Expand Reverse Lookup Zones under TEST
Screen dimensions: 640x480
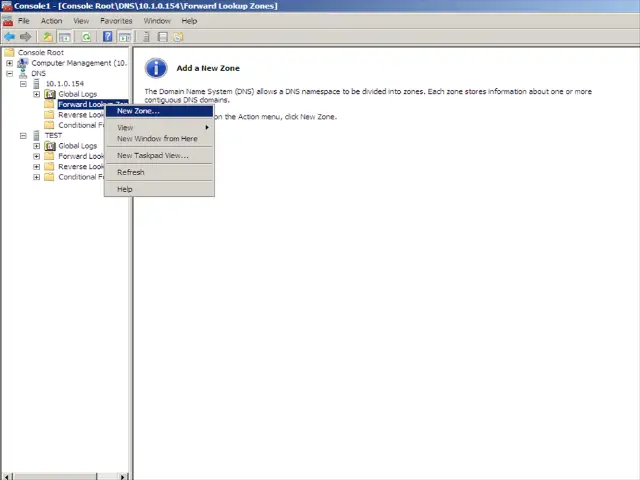pyautogui.click(x=37, y=167)
